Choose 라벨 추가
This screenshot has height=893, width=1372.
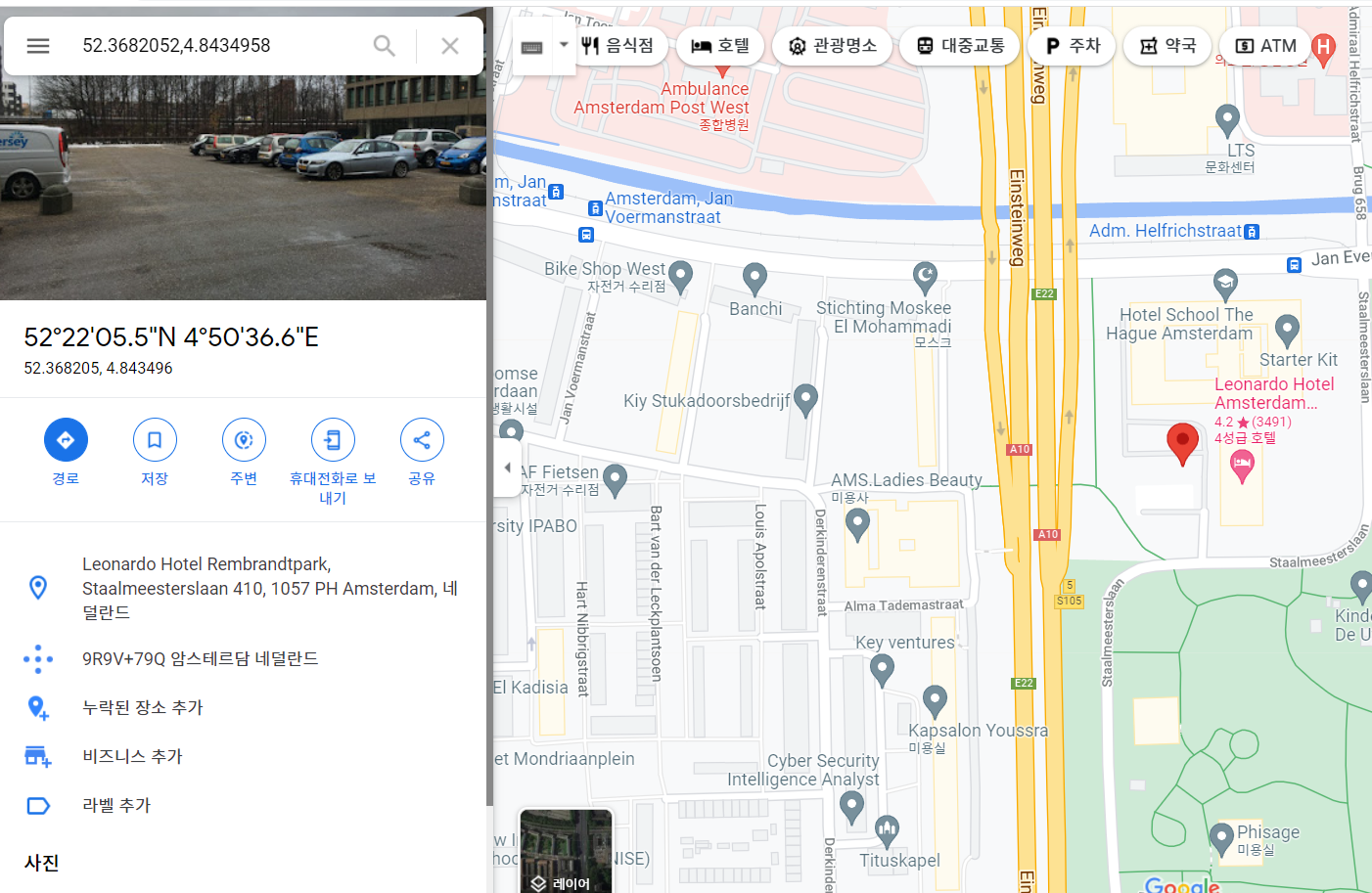tap(243, 805)
